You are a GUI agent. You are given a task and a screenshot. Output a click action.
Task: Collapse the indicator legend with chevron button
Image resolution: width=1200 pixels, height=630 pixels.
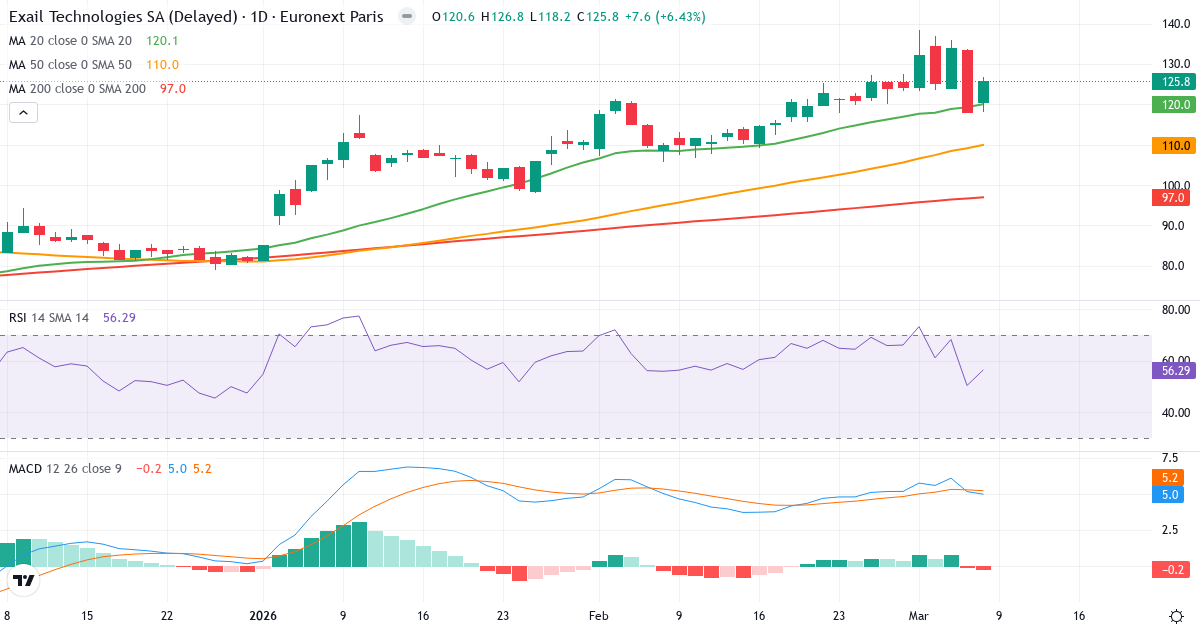click(x=23, y=113)
